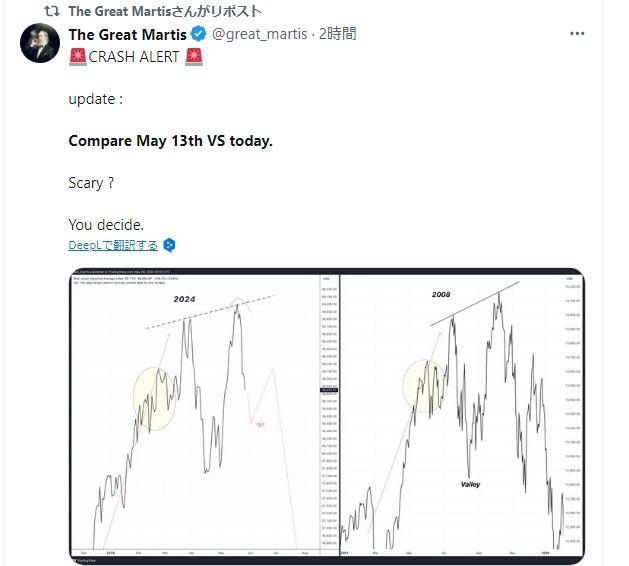Click the 'Valley' label in 2008 chart
Image resolution: width=629 pixels, height=566 pixels.
tap(471, 483)
